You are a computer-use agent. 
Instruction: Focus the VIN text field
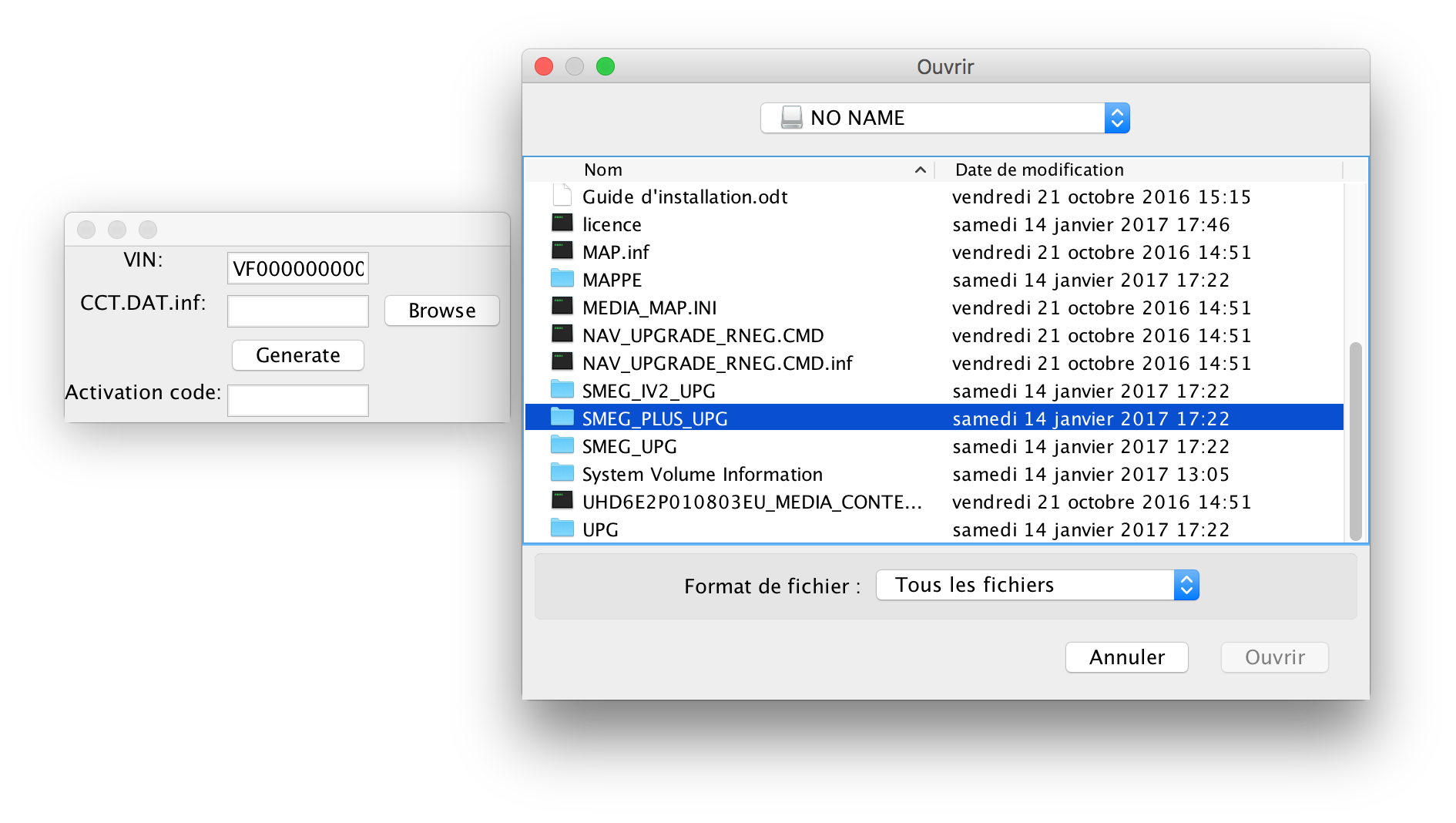(298, 268)
